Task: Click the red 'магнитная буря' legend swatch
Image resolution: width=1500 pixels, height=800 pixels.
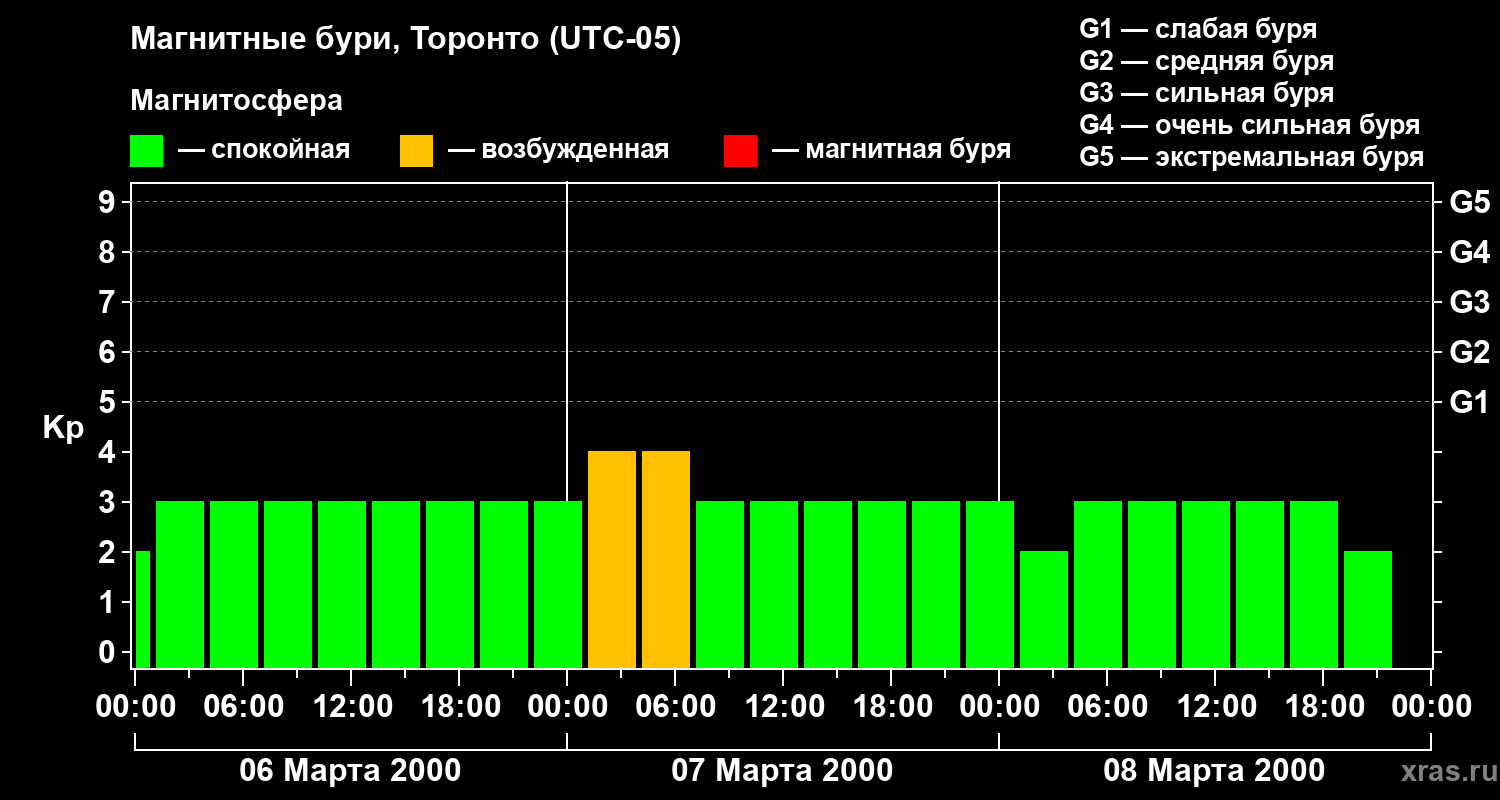Action: click(x=740, y=151)
